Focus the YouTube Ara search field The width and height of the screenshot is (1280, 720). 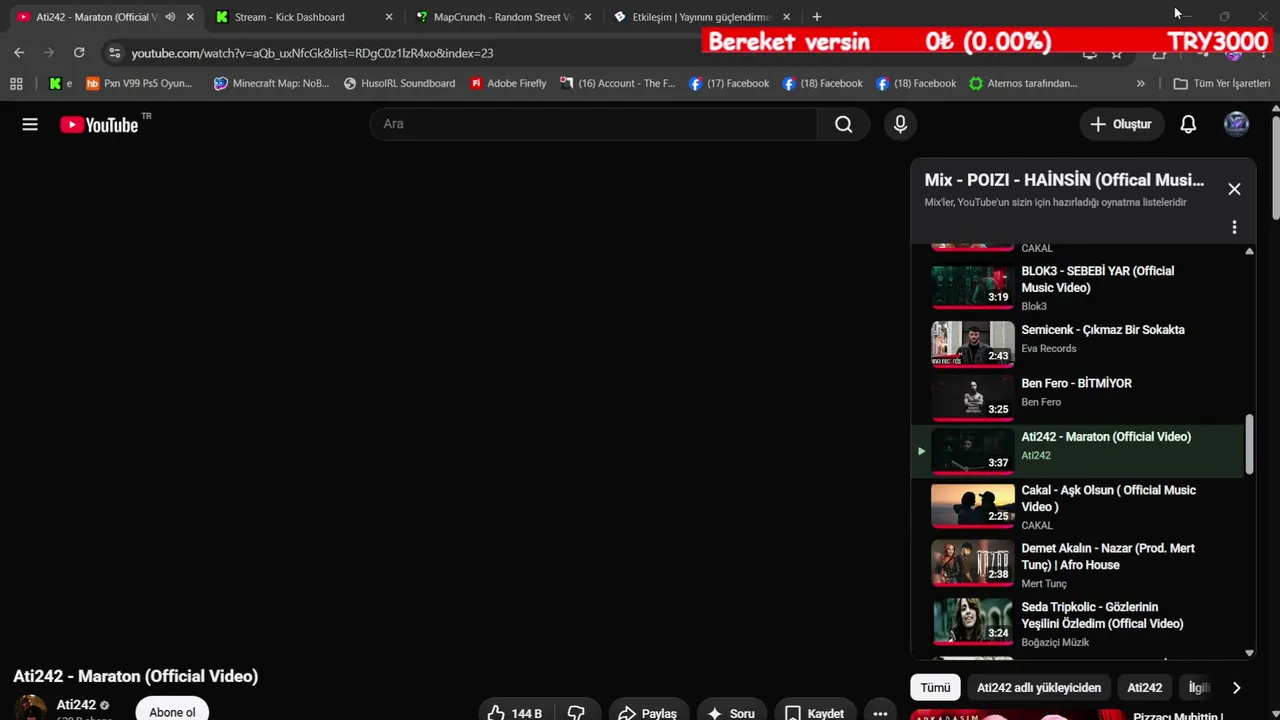594,124
